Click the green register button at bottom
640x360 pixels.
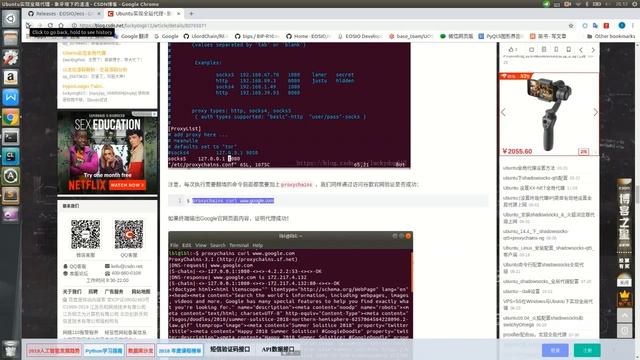click(x=587, y=350)
